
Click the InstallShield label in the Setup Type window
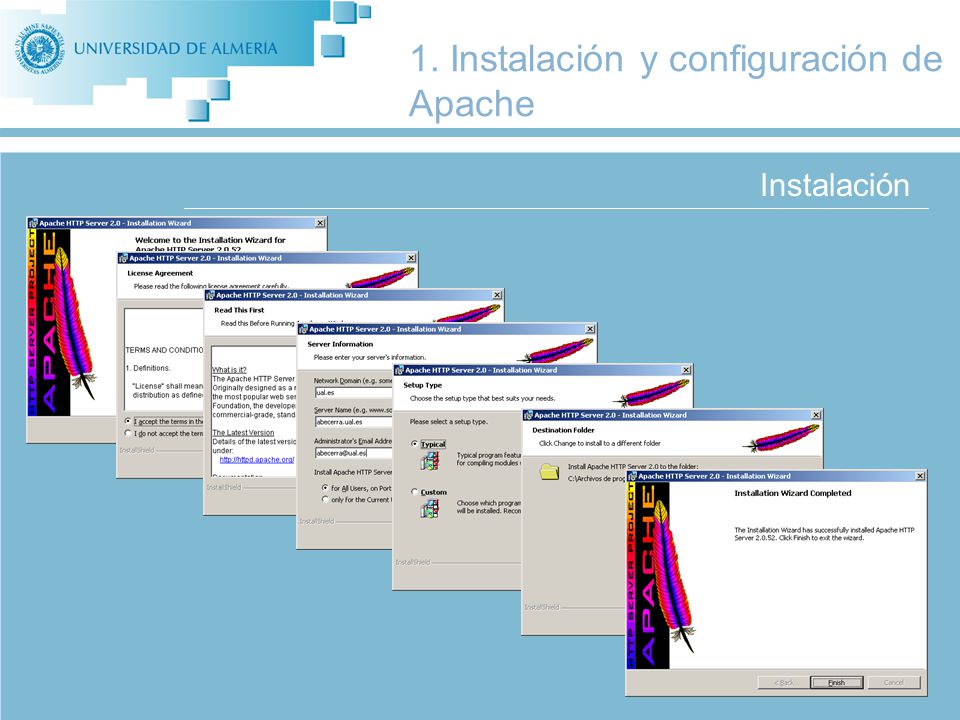pos(413,562)
